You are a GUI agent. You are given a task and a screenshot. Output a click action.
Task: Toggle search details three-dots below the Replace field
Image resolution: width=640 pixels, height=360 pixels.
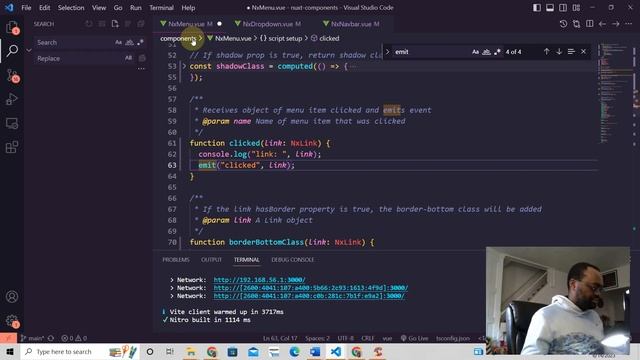click(141, 69)
